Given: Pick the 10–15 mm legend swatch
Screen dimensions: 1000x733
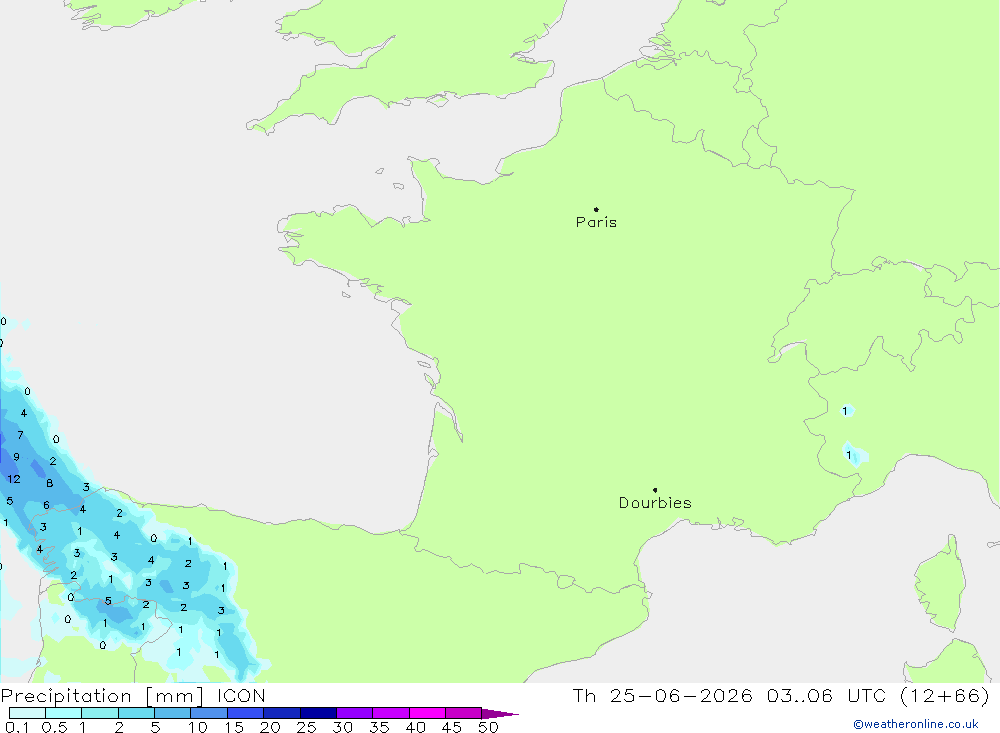Looking at the screenshot, I should (209, 713).
